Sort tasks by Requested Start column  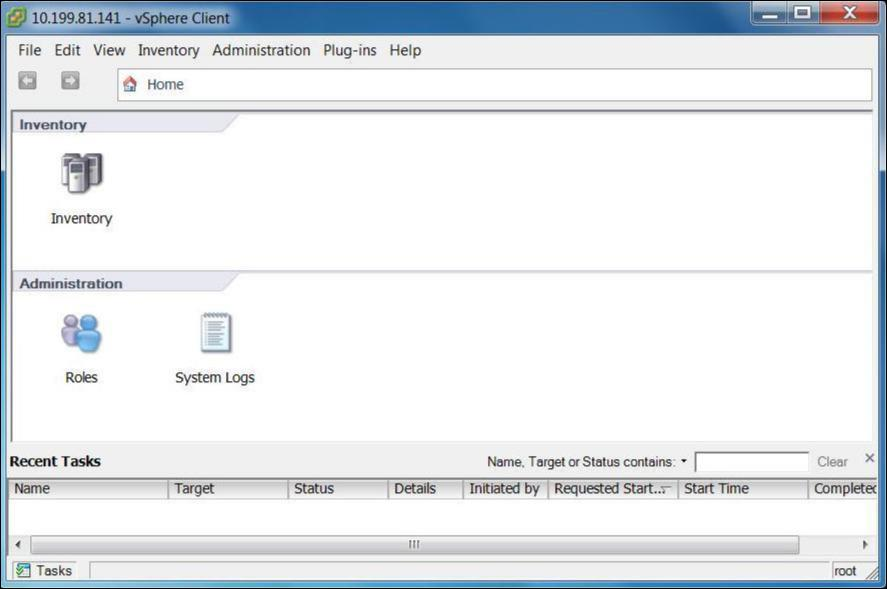pyautogui.click(x=613, y=489)
